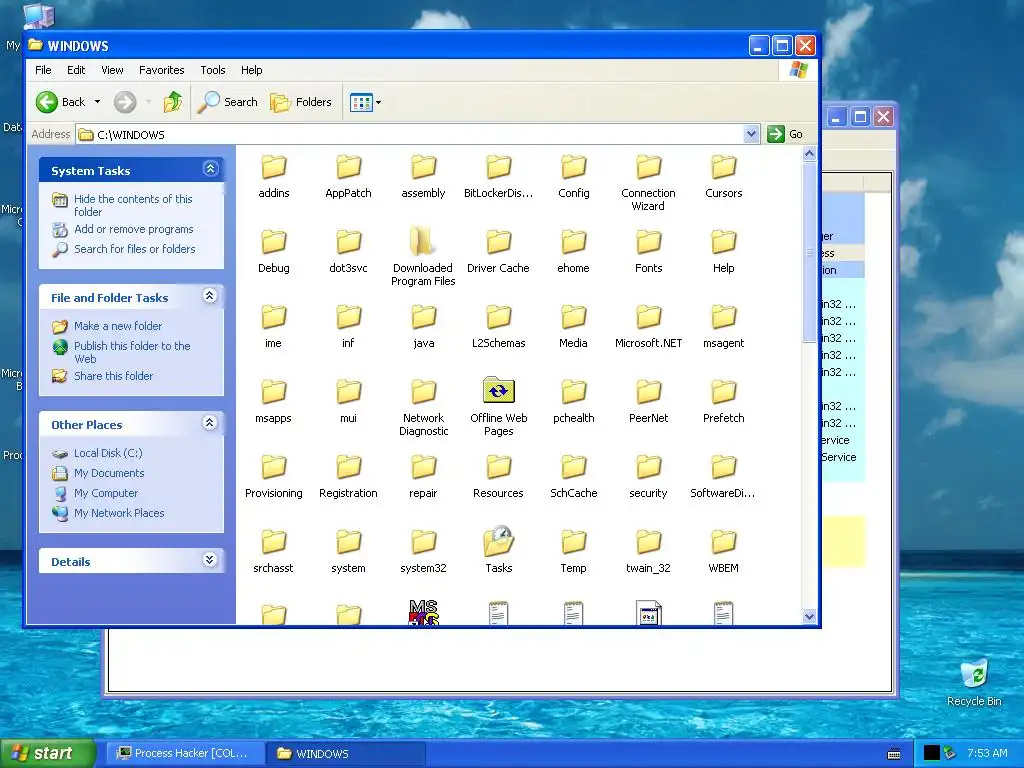1024x768 pixels.
Task: Select the security folder icon
Action: [x=648, y=467]
